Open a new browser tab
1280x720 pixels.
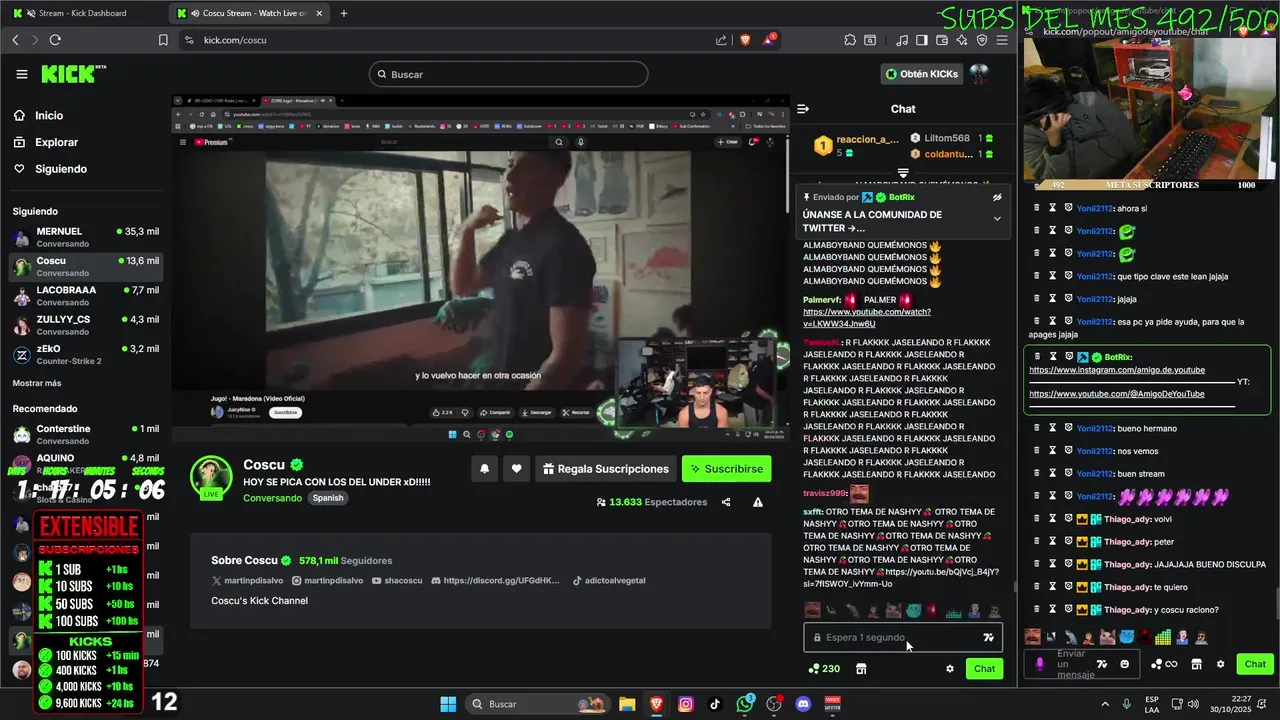coord(344,13)
